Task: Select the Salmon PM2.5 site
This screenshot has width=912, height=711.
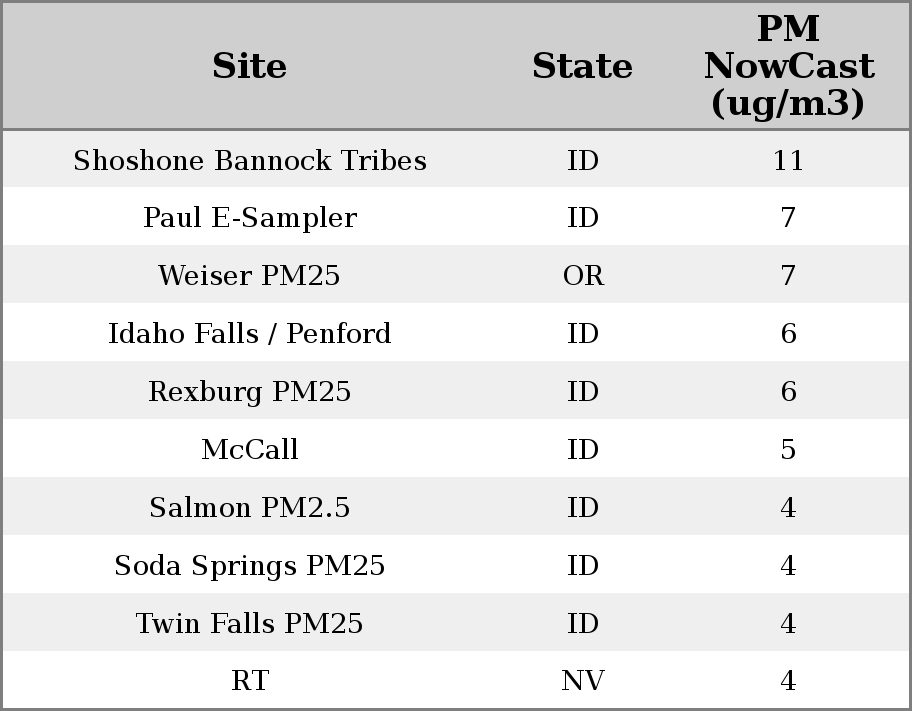Action: (249, 508)
